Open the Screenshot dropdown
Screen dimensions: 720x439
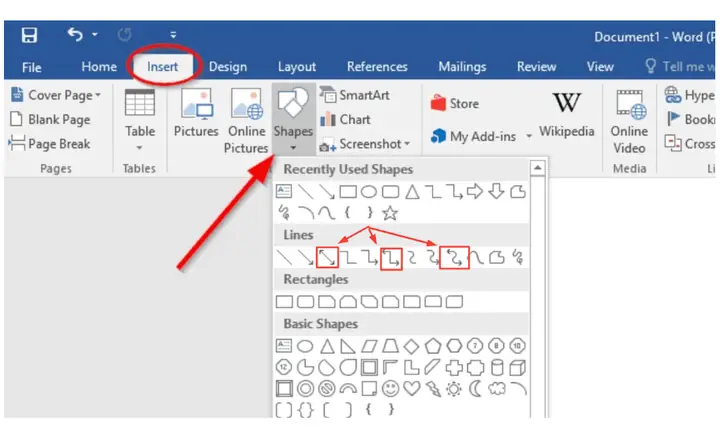point(365,144)
